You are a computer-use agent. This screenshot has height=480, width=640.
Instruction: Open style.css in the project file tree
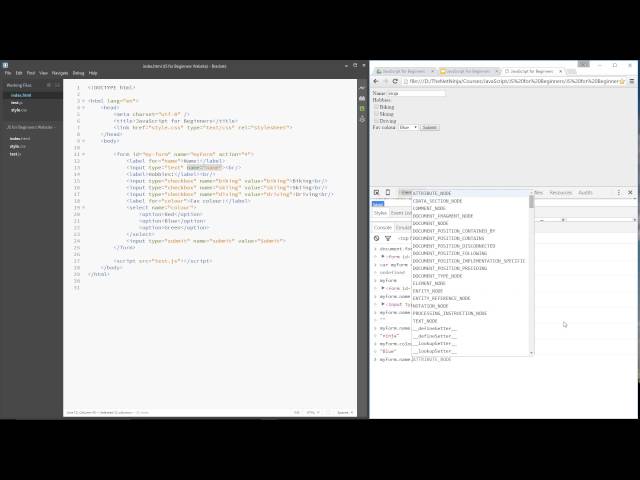point(18,146)
